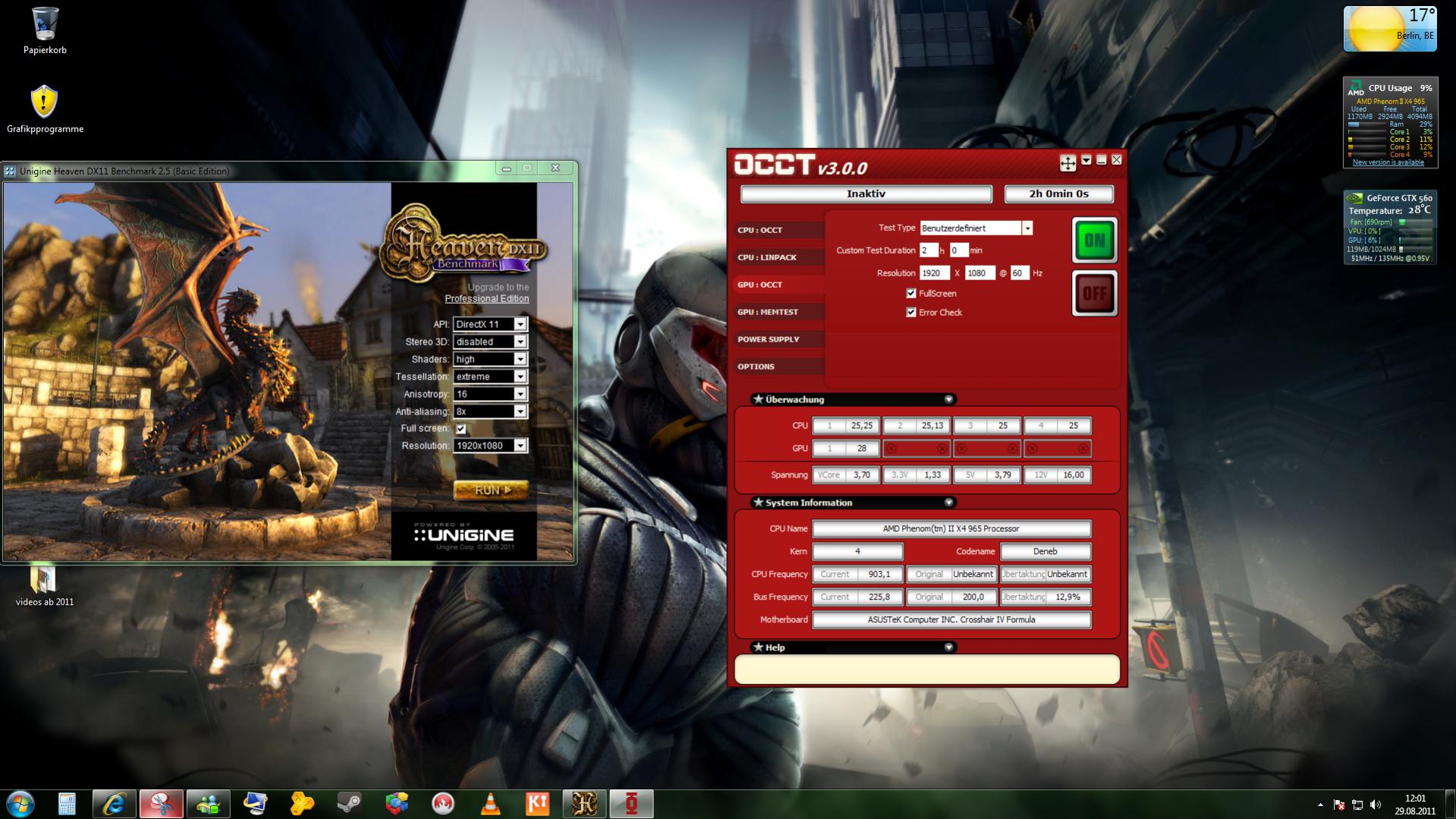This screenshot has width=1456, height=819.
Task: Show hidden tray icons arrow
Action: 1320,805
